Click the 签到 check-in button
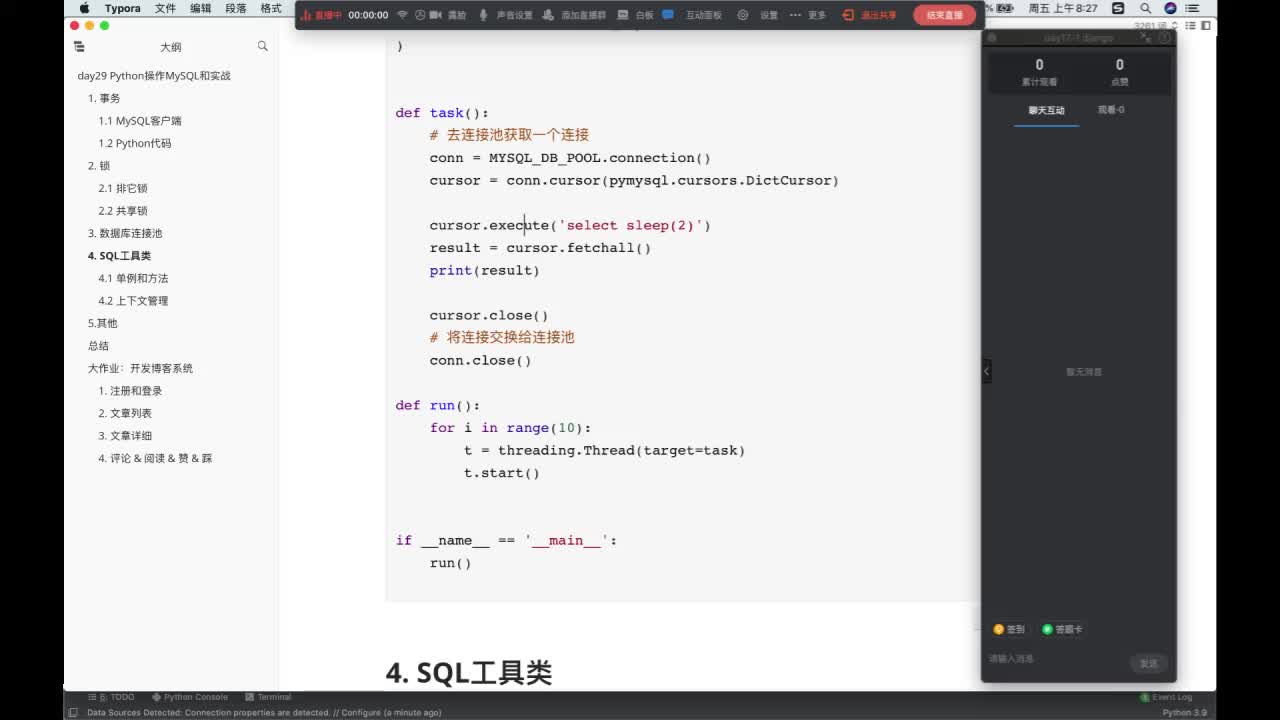Viewport: 1280px width, 720px height. click(1009, 629)
